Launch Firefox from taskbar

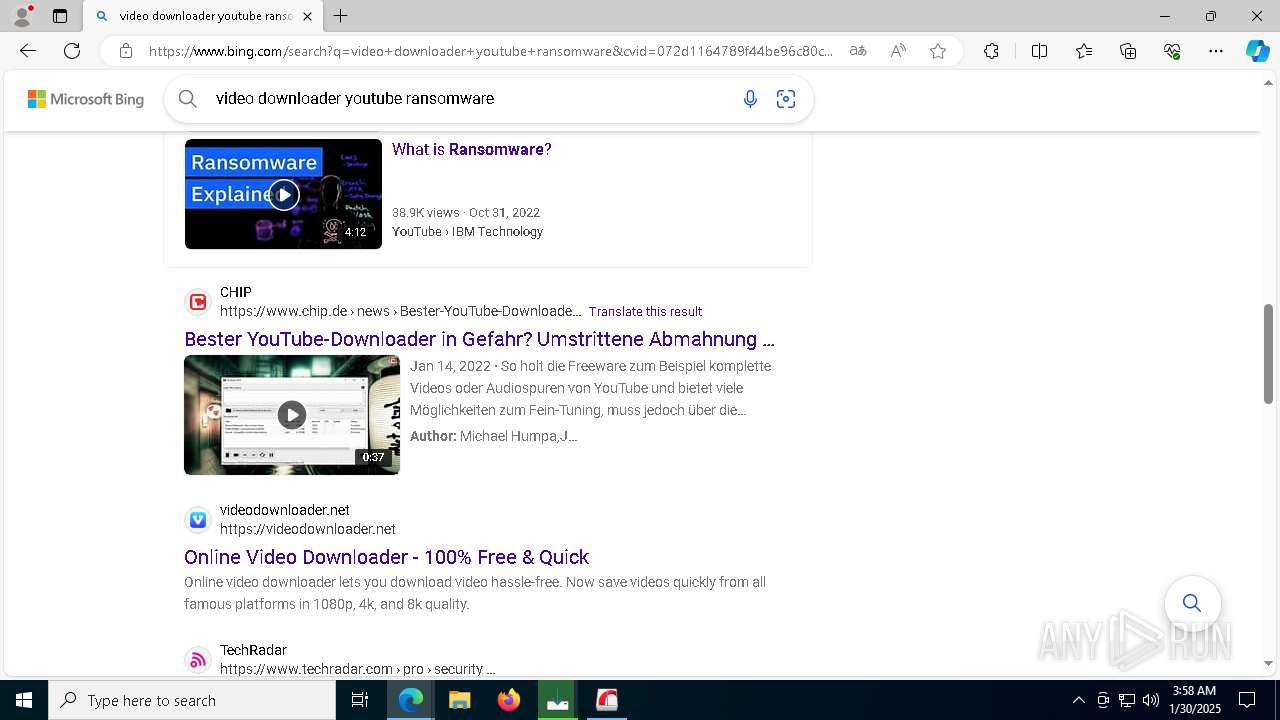tap(509, 700)
